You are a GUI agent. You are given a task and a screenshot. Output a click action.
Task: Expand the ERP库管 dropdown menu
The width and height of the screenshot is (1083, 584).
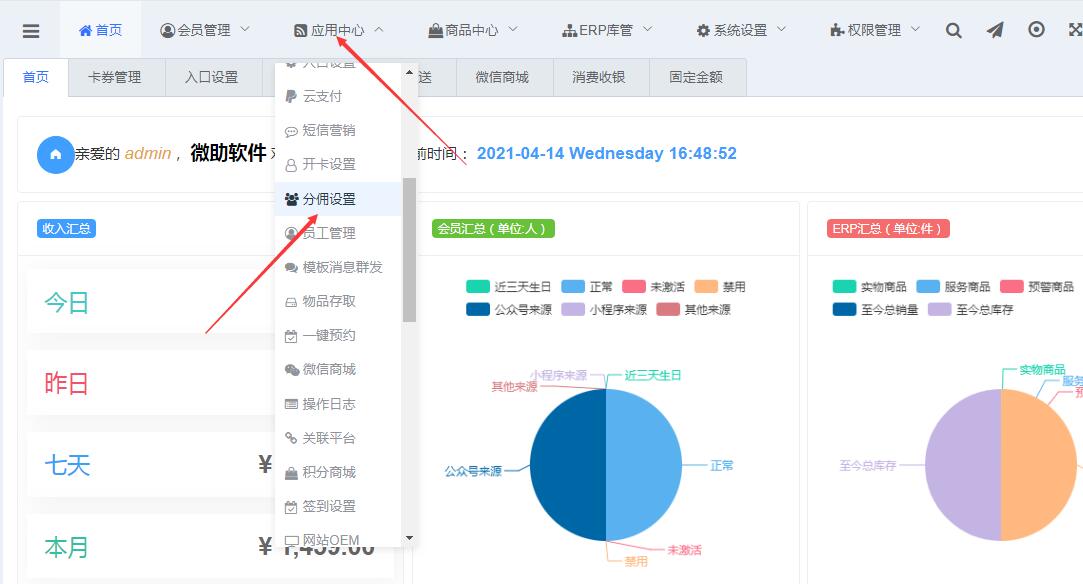click(x=607, y=30)
